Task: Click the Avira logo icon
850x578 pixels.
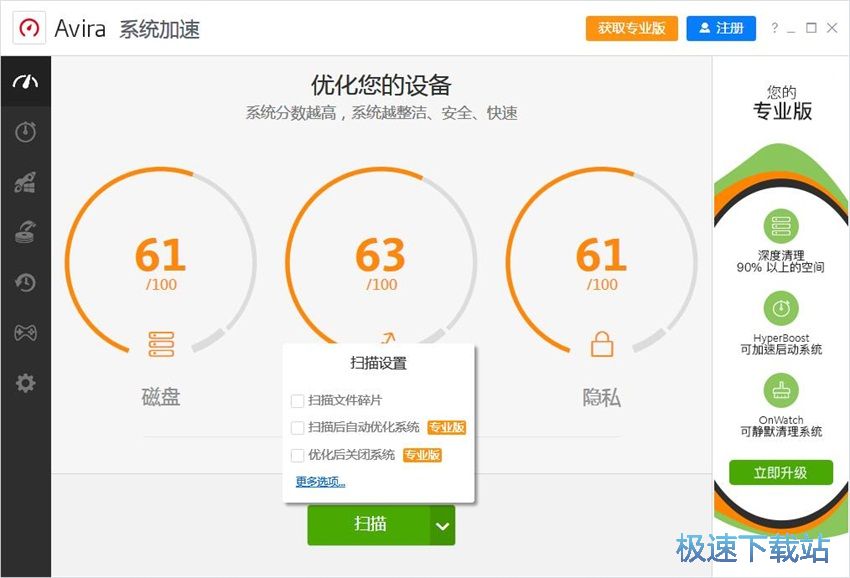Action: click(x=29, y=28)
